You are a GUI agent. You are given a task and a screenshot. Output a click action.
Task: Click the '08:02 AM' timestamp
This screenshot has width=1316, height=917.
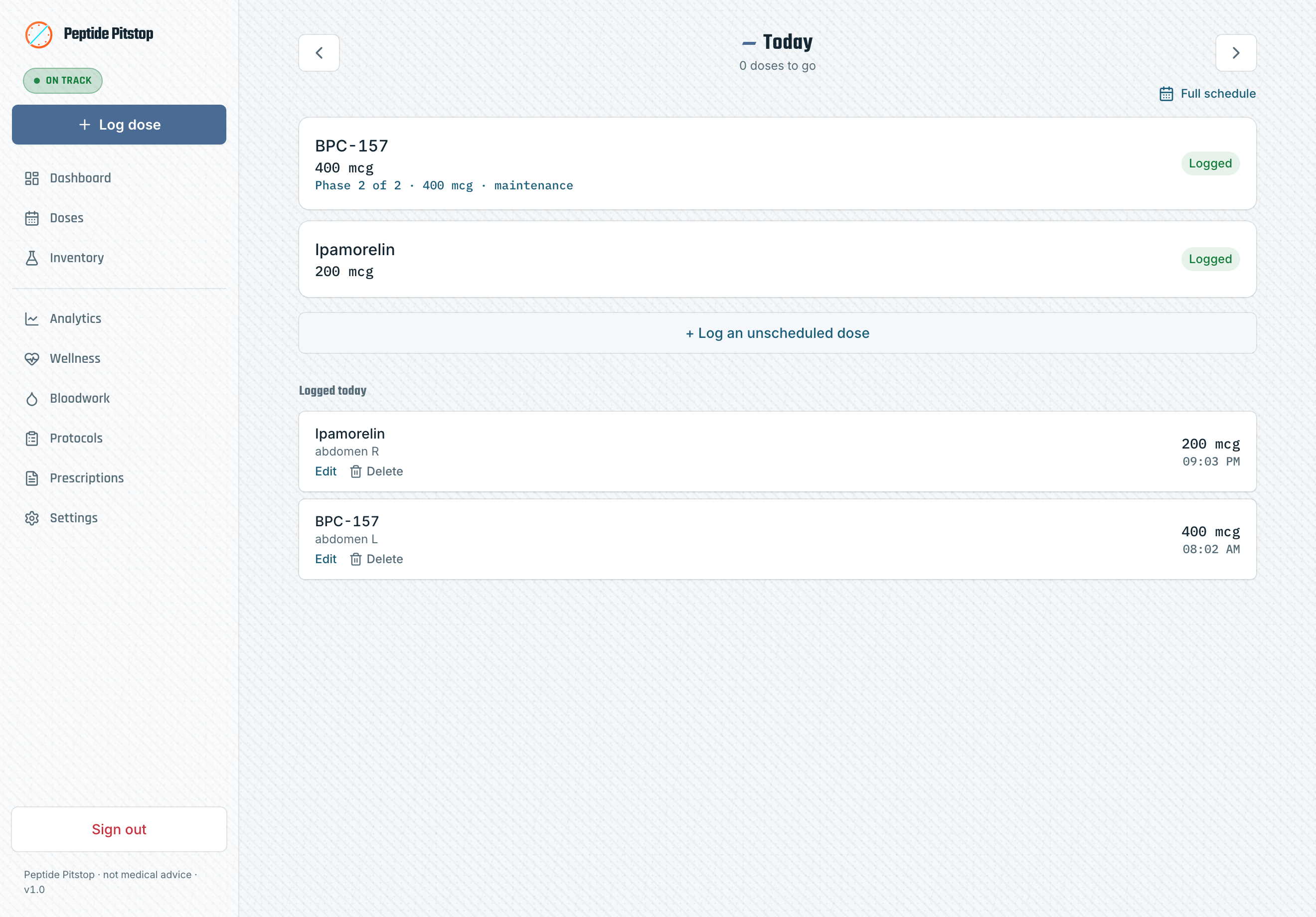pyautogui.click(x=1211, y=549)
